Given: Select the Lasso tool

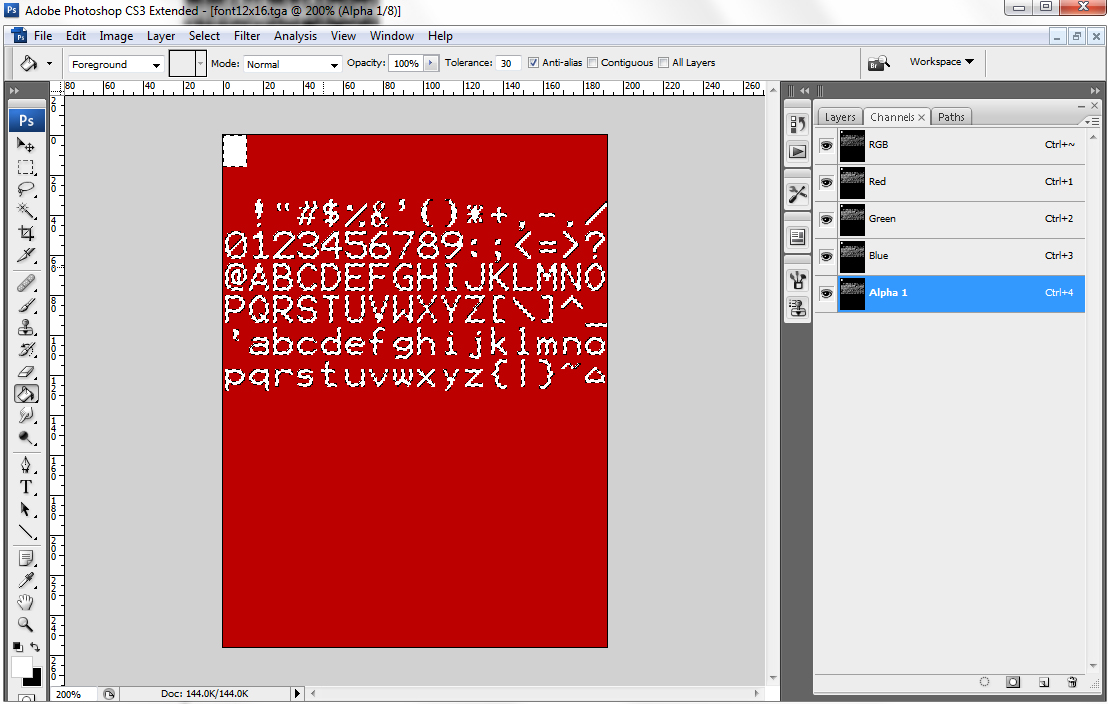Looking at the screenshot, I should click(26, 189).
